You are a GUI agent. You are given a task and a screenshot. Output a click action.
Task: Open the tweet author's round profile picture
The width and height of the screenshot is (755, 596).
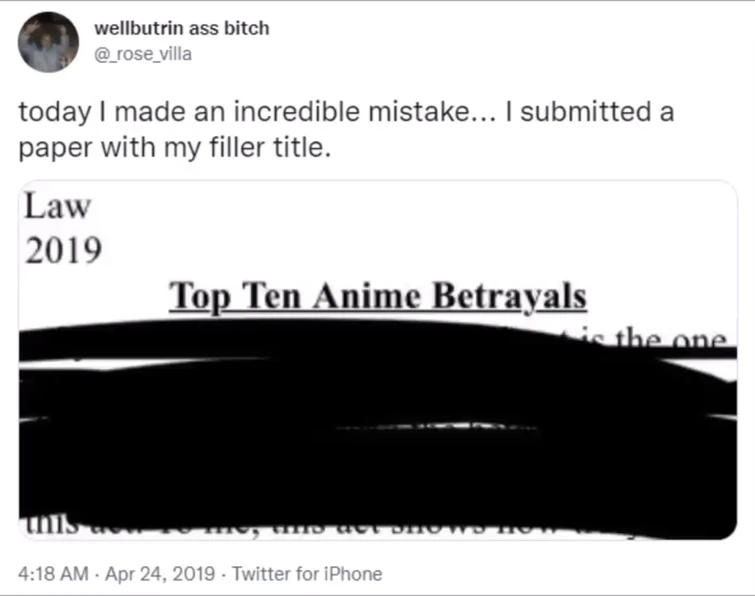click(48, 42)
